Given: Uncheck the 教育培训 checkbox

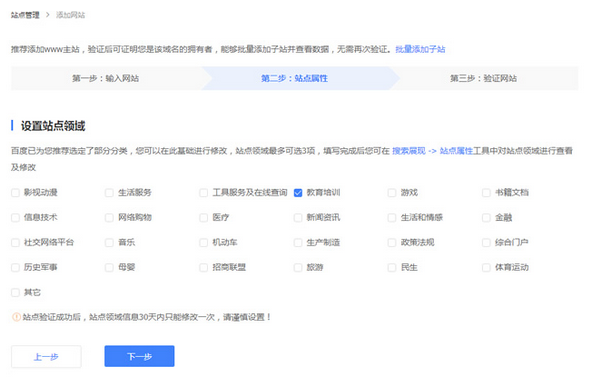Looking at the screenshot, I should [x=298, y=193].
